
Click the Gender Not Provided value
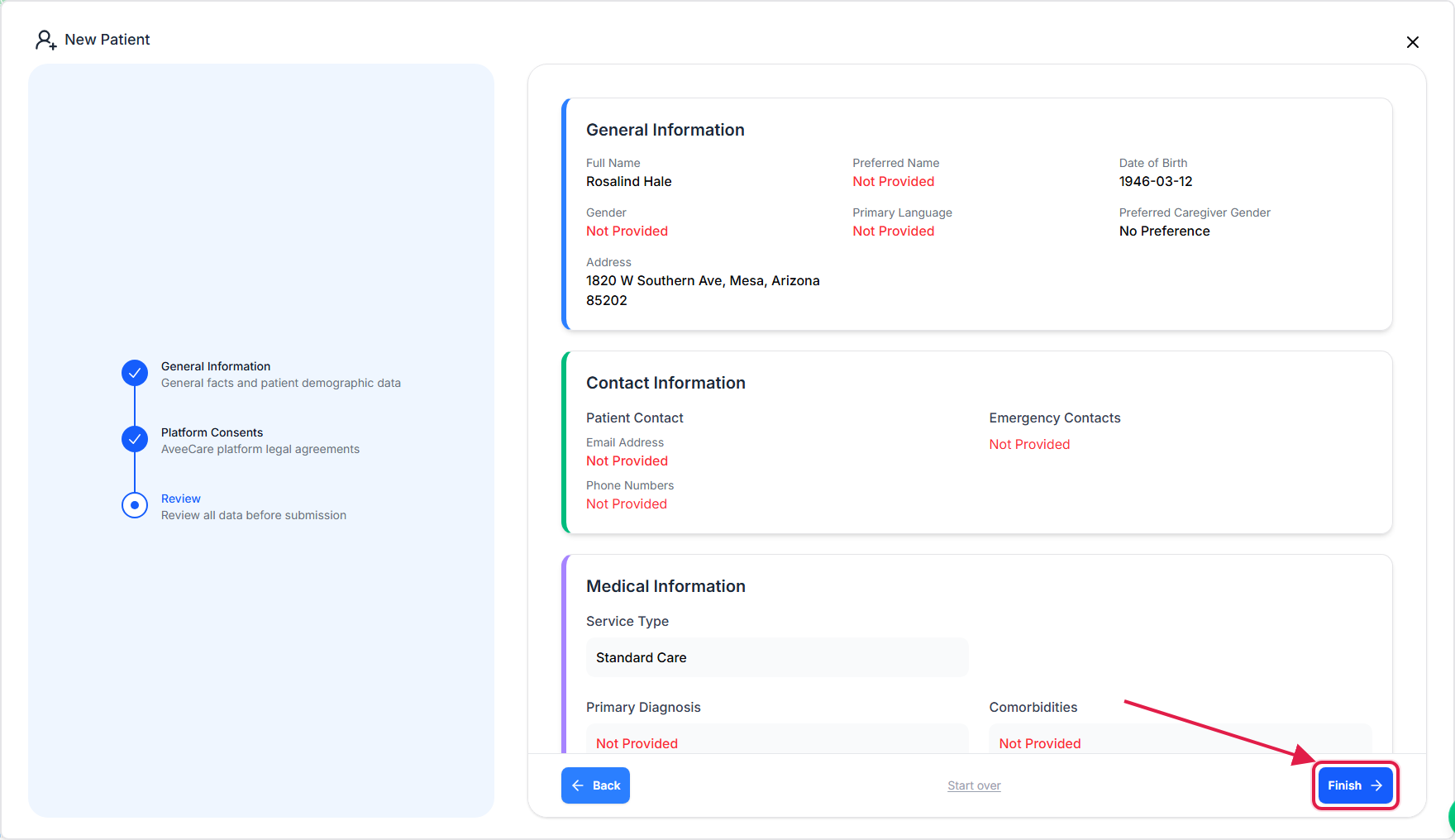click(627, 231)
